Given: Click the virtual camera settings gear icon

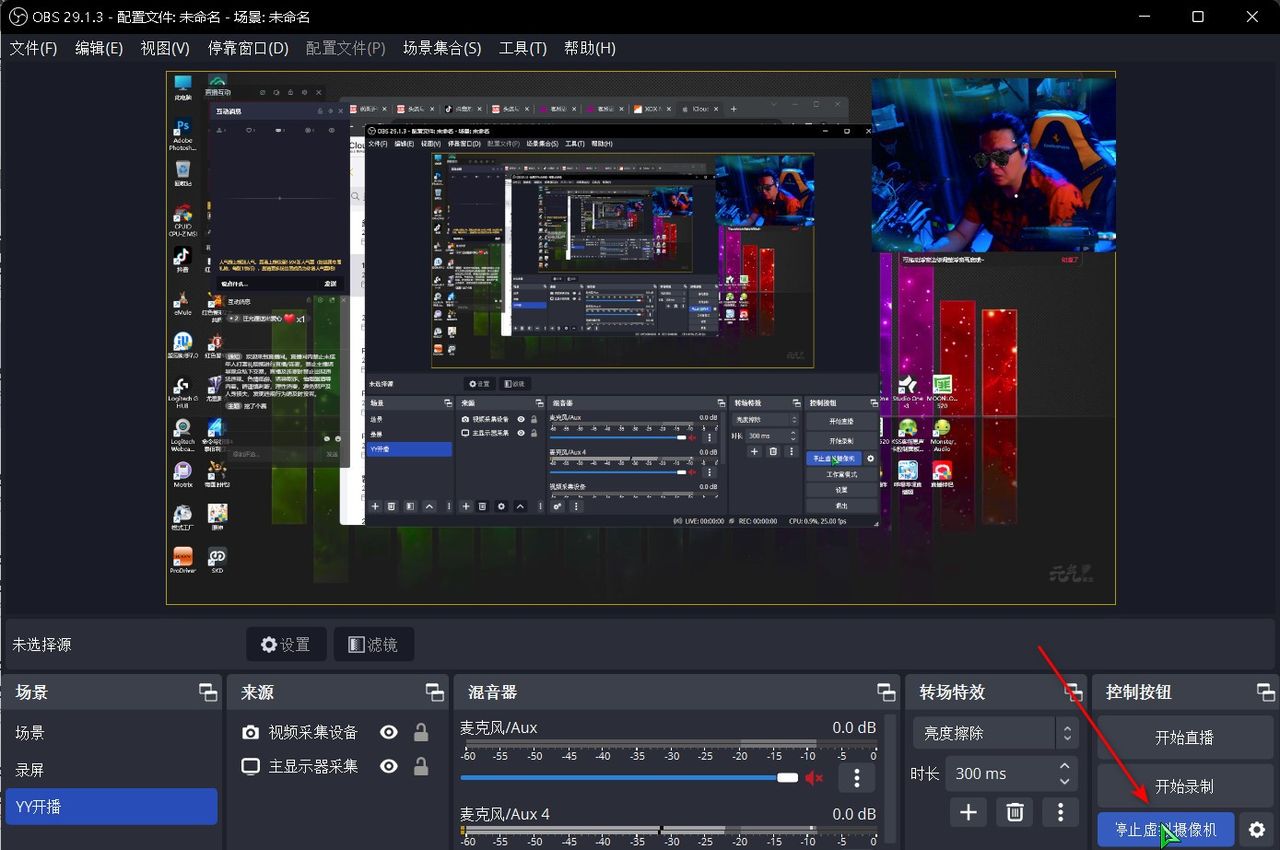Looking at the screenshot, I should 1257,830.
